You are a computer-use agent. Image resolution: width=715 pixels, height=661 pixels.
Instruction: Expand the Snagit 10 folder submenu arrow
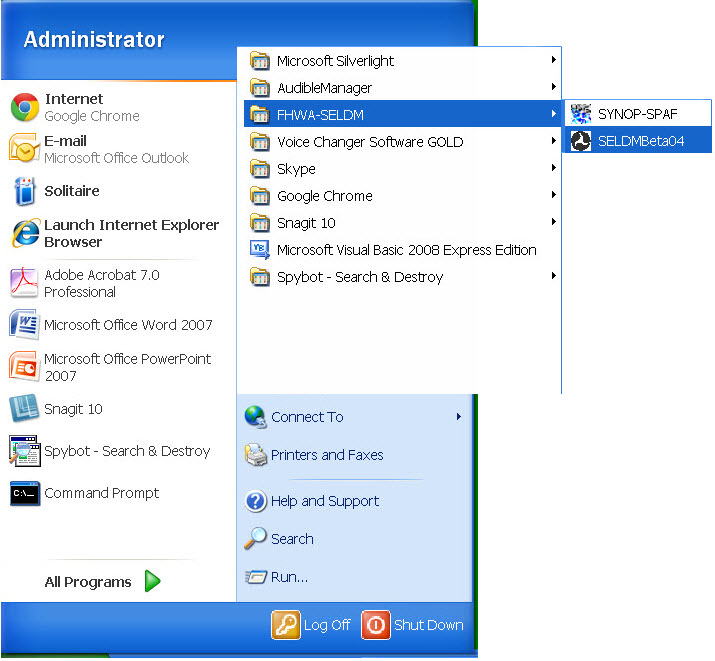tap(553, 223)
